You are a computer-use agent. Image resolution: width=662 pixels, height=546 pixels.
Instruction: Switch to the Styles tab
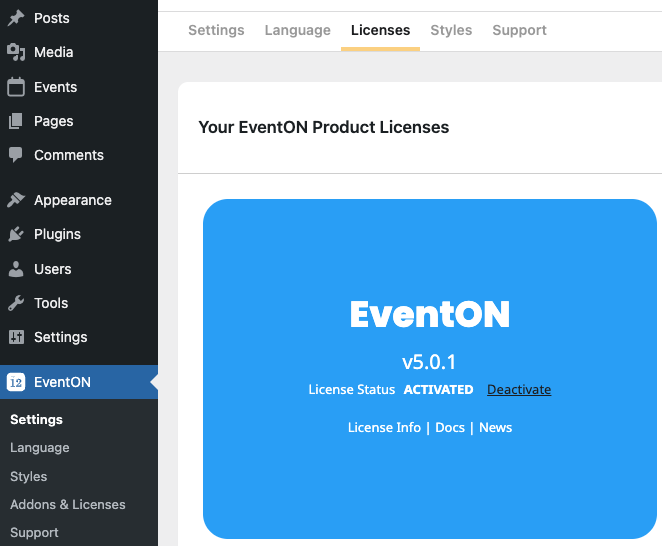[x=451, y=30]
